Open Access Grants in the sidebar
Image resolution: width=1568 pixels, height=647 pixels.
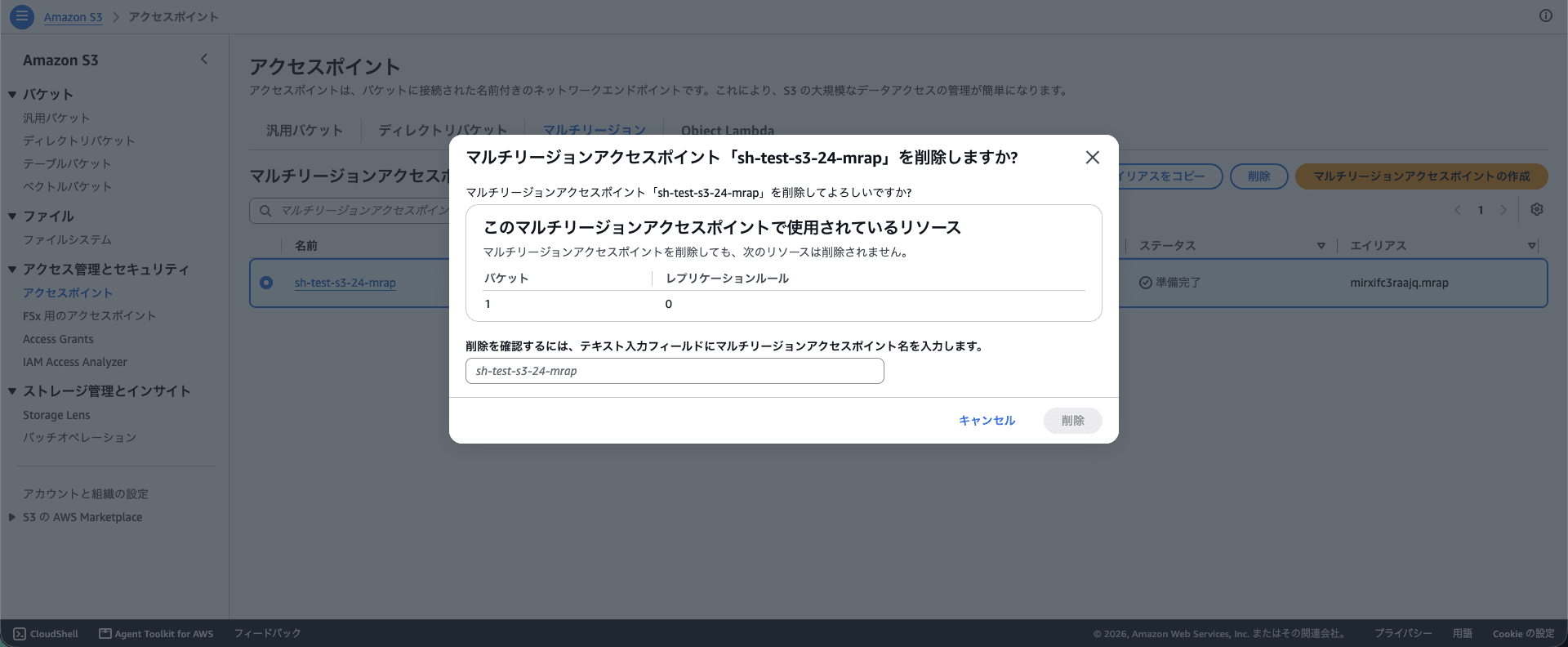coord(58,339)
